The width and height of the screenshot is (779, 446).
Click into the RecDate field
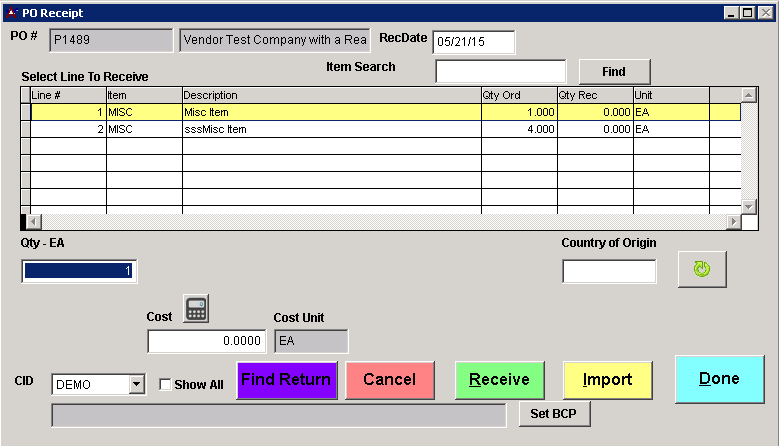point(473,41)
